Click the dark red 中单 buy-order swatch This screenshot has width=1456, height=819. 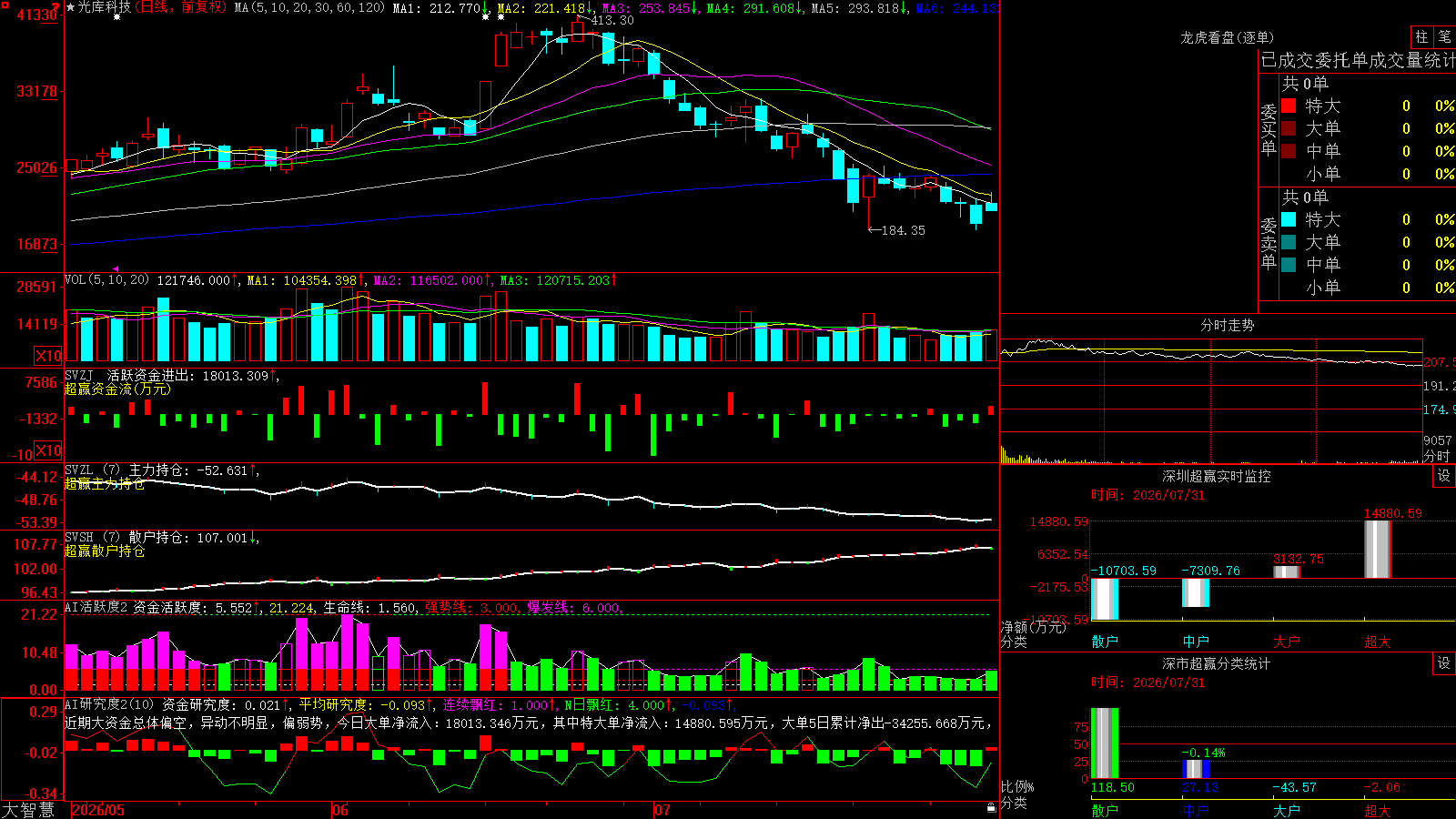point(1289,151)
